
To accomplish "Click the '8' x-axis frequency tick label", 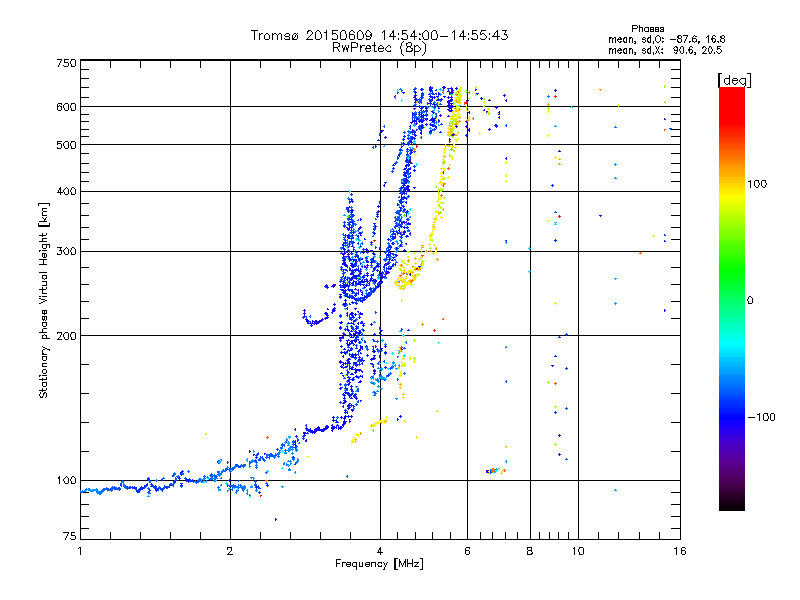I will click(530, 551).
